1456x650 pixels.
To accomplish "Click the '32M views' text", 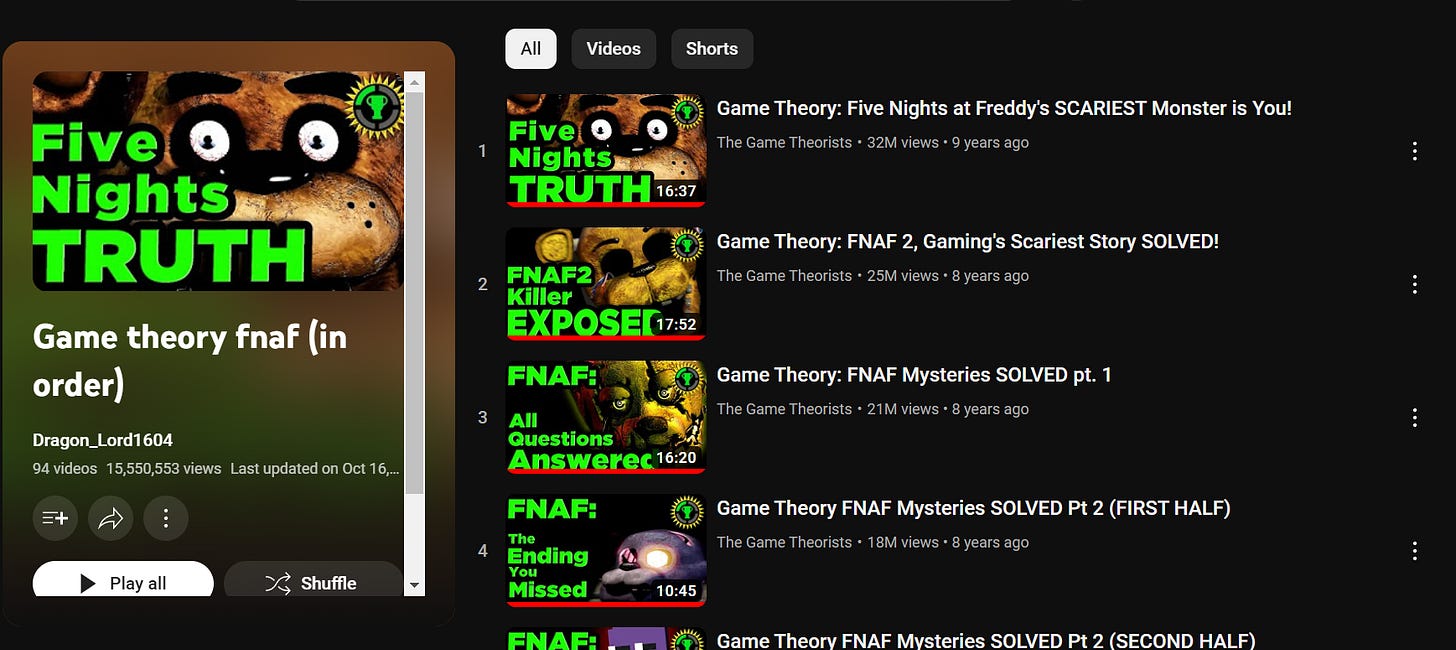I will click(x=903, y=142).
